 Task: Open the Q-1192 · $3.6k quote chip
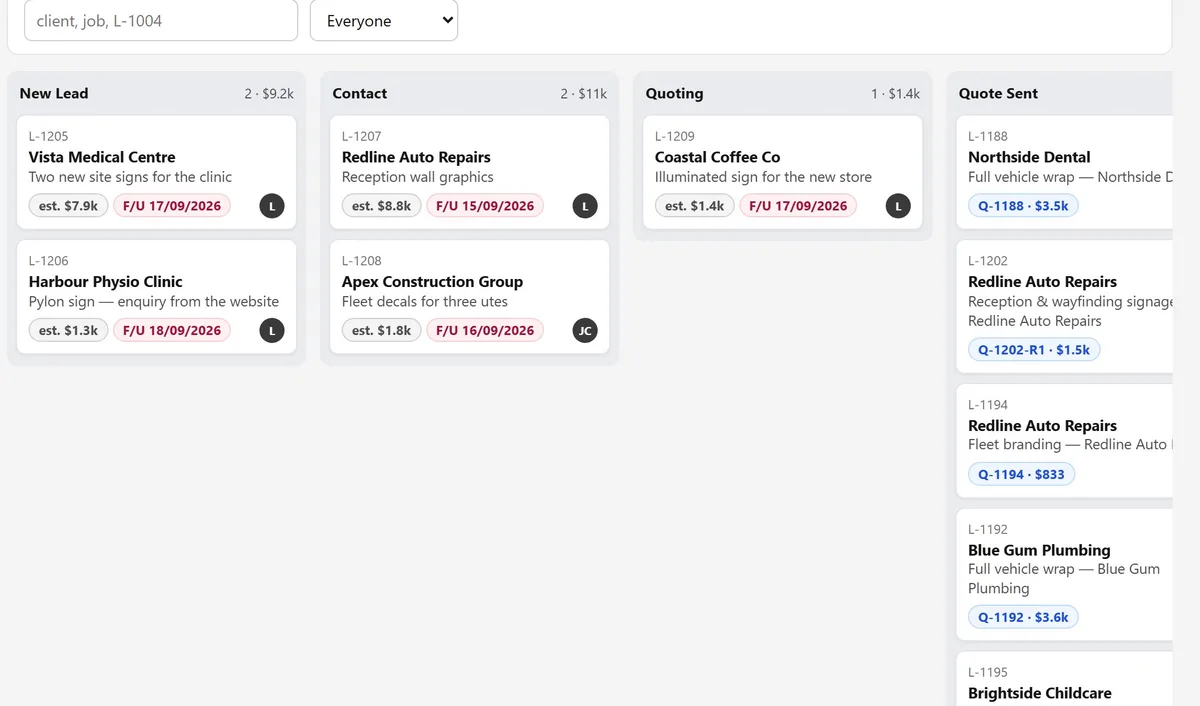click(1023, 617)
